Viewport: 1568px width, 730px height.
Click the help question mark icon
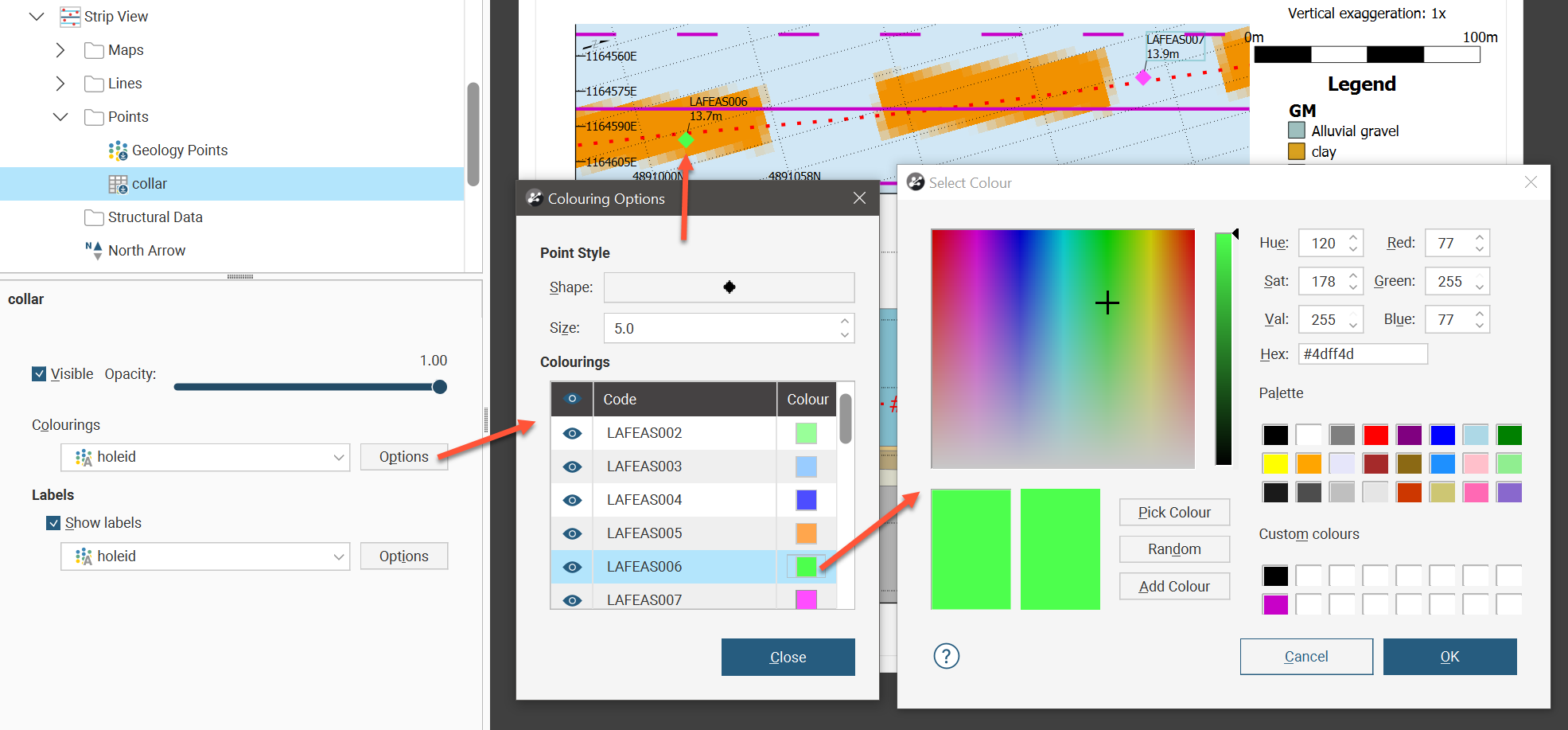[x=946, y=656]
